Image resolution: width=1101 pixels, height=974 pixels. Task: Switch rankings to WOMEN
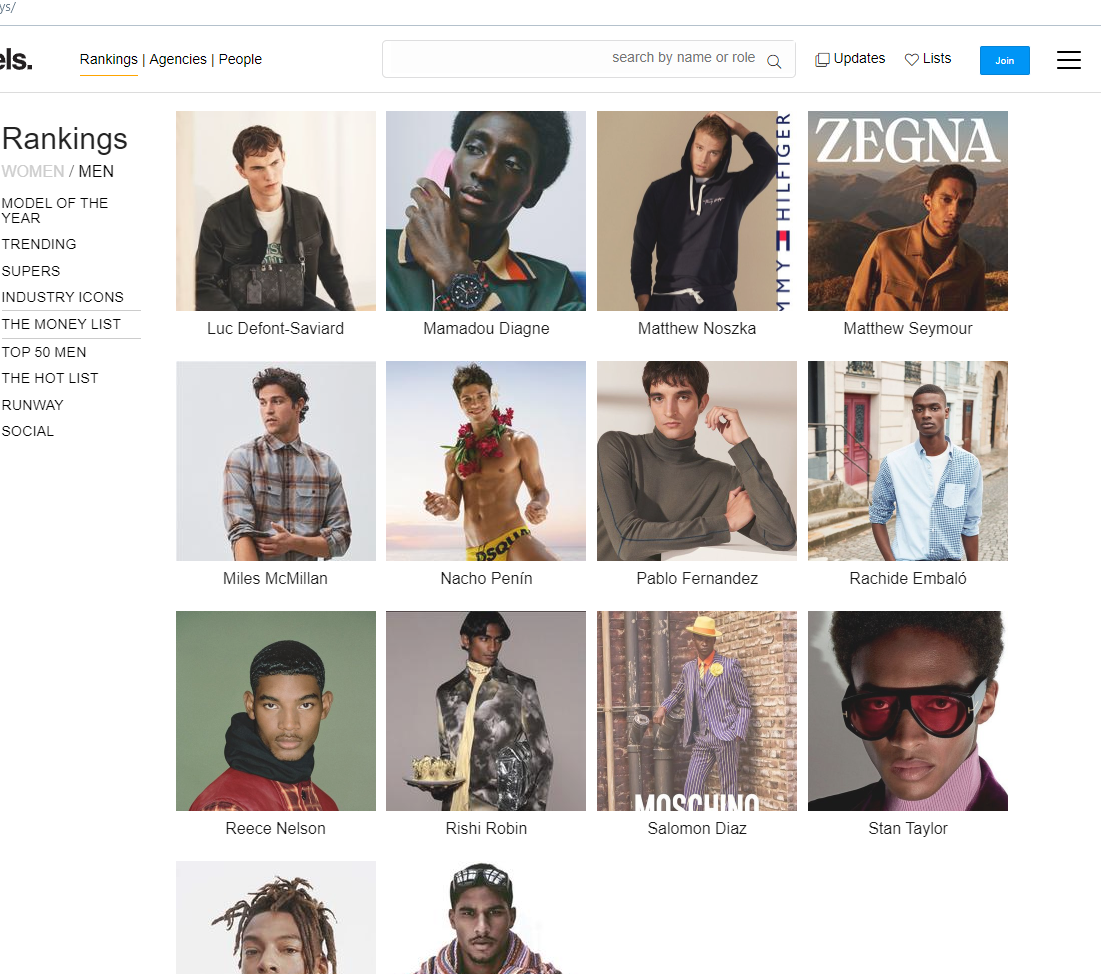[32, 171]
